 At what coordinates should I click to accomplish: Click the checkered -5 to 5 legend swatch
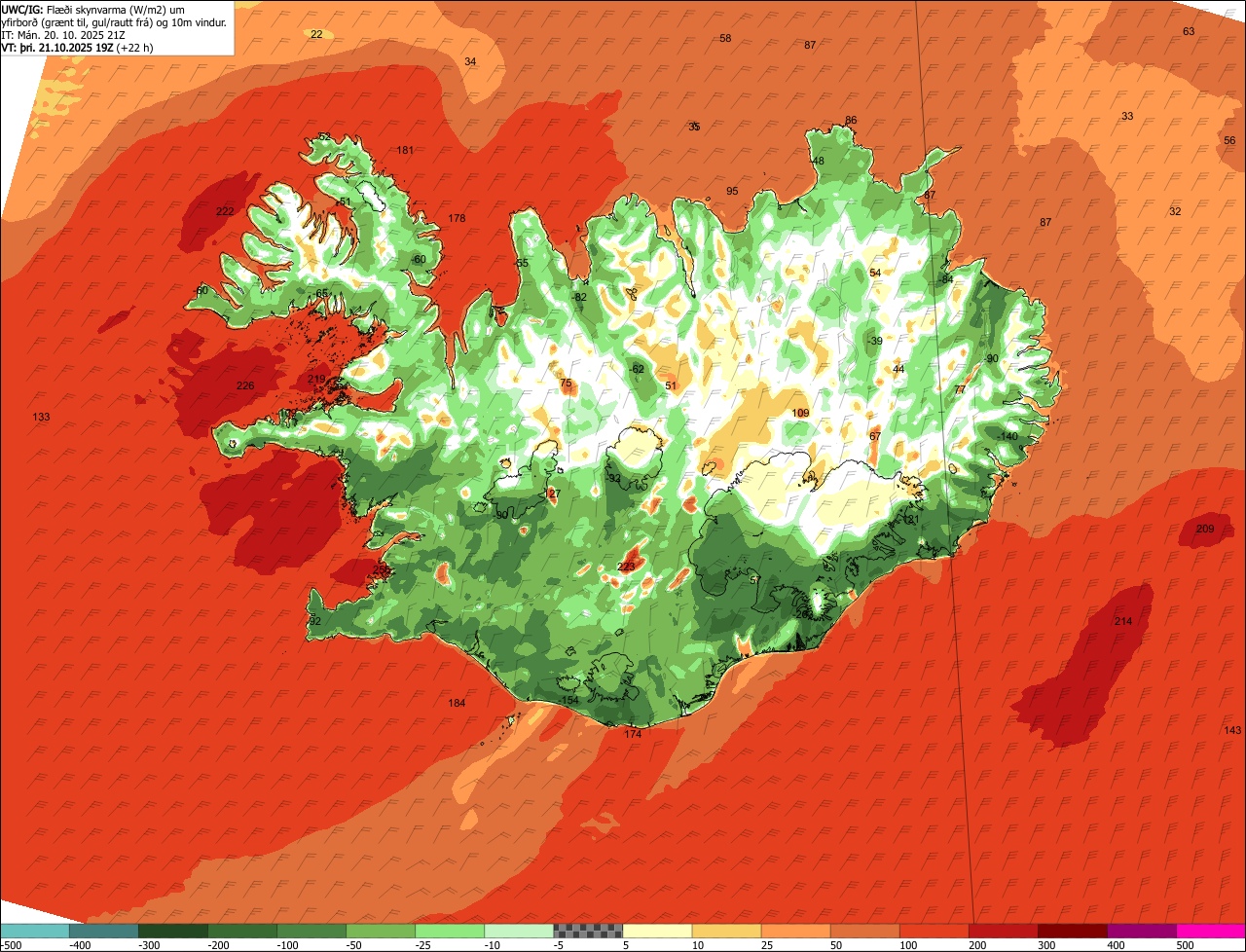[587, 930]
